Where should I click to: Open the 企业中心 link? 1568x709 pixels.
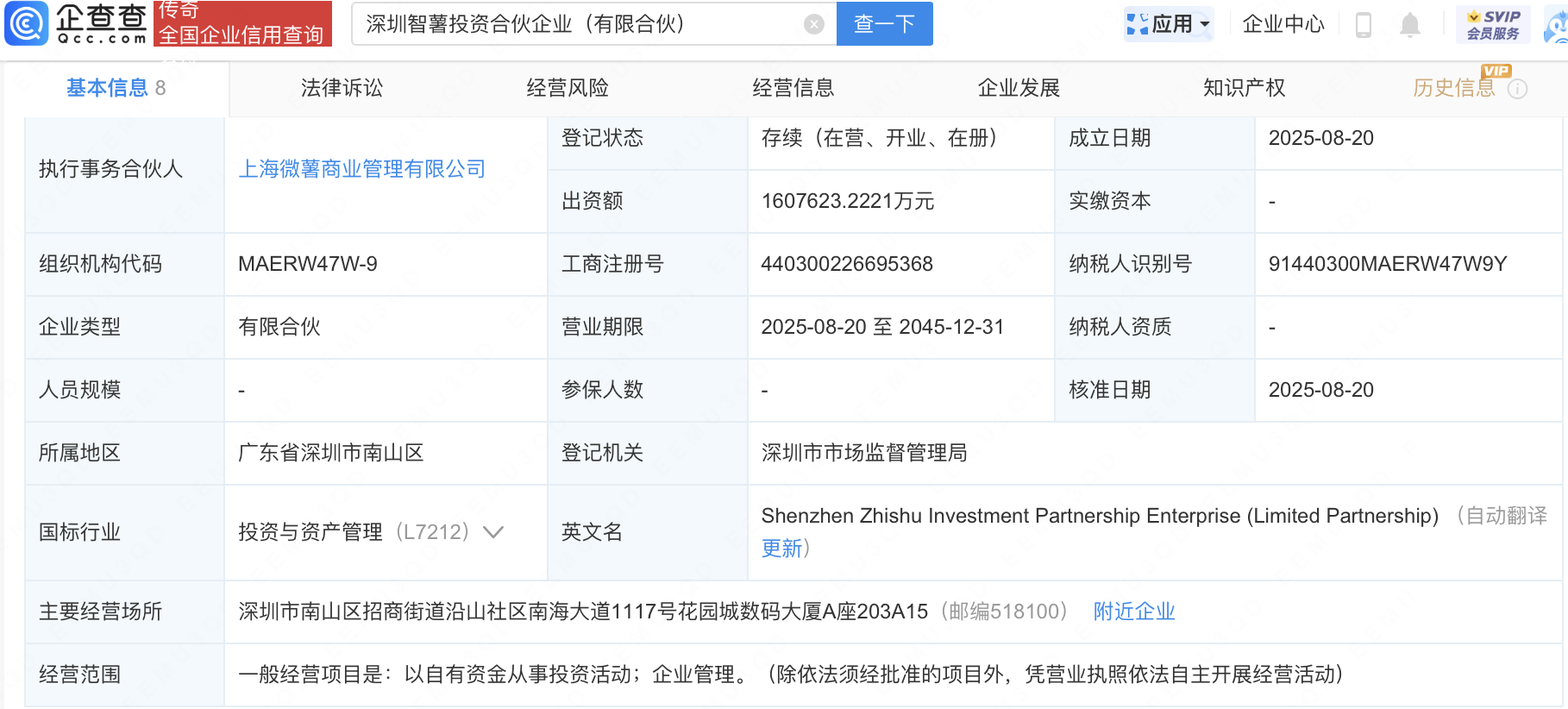click(1283, 24)
